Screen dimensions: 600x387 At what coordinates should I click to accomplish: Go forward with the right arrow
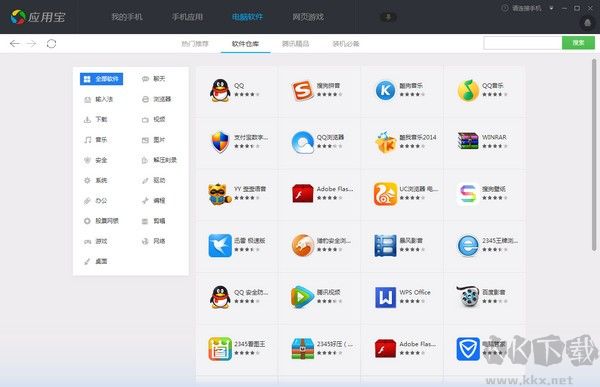click(x=31, y=44)
